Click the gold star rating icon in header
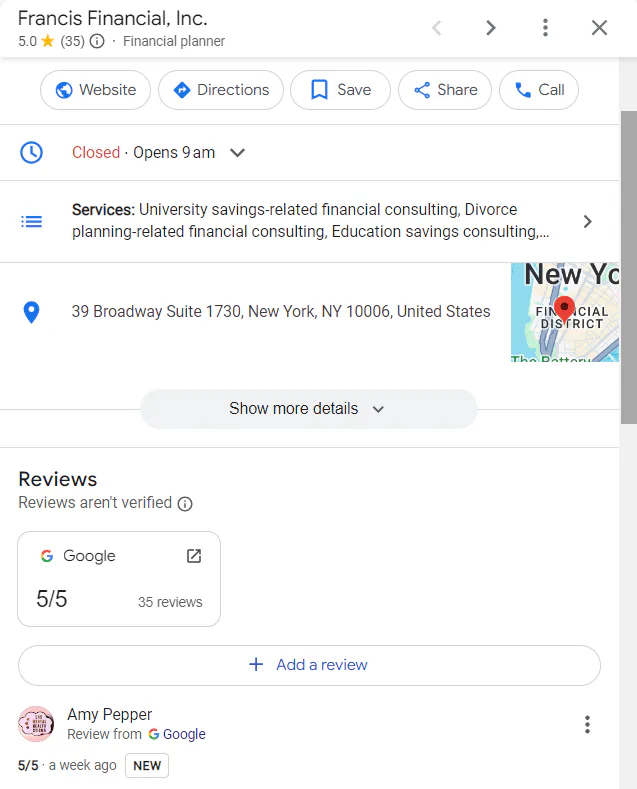Image resolution: width=637 pixels, height=789 pixels. pos(48,40)
